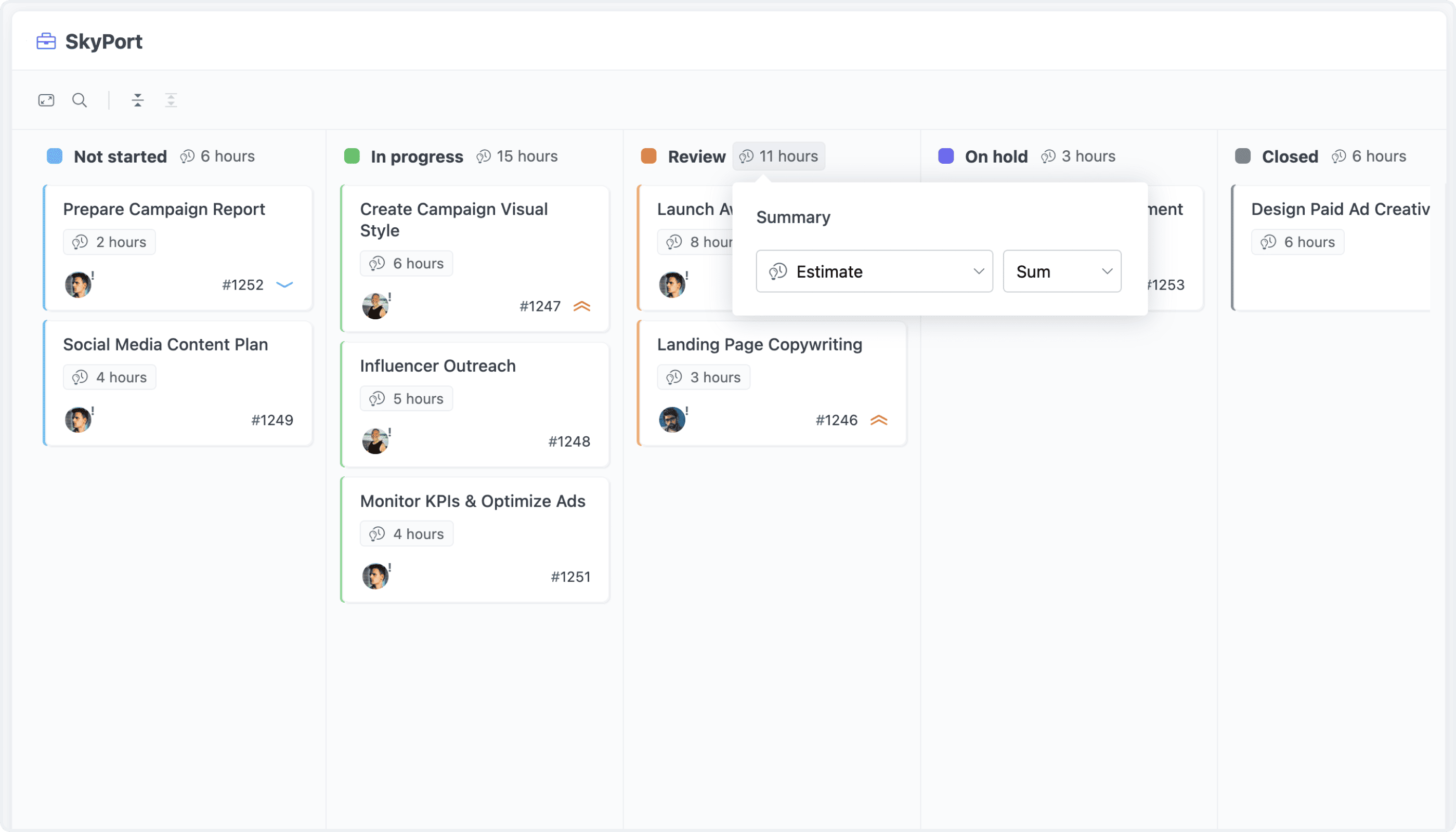1456x832 pixels.
Task: Collapse all cards icon in toolbar
Action: click(x=138, y=100)
